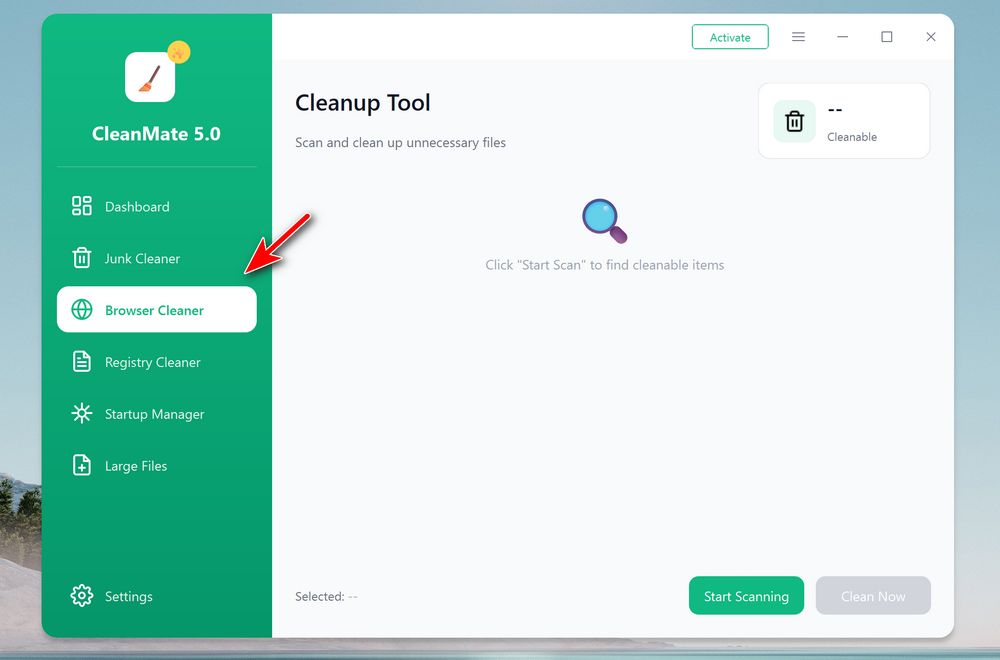Open Startup Manager via its sunburst icon

tap(81, 414)
